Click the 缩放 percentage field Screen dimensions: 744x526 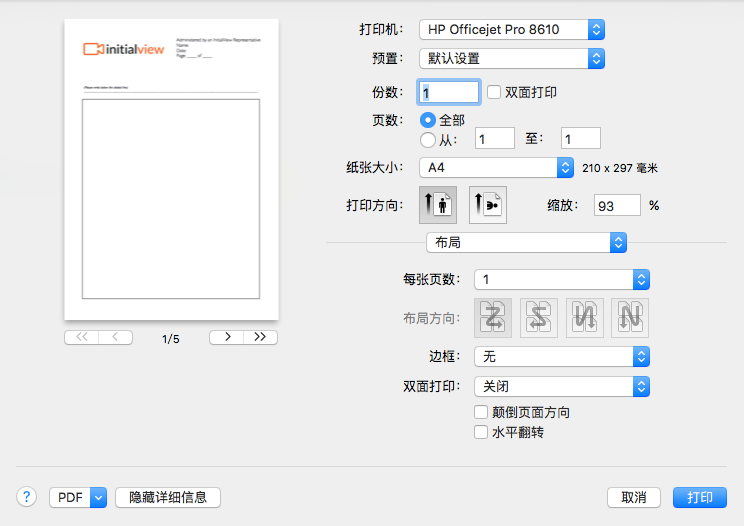click(x=617, y=205)
